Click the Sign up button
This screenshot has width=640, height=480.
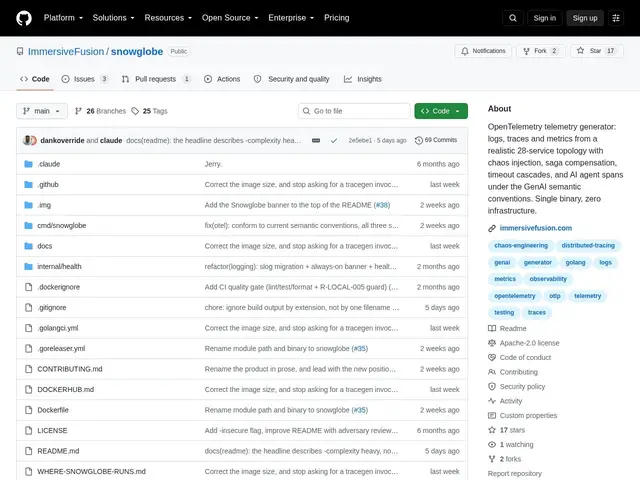(x=584, y=18)
